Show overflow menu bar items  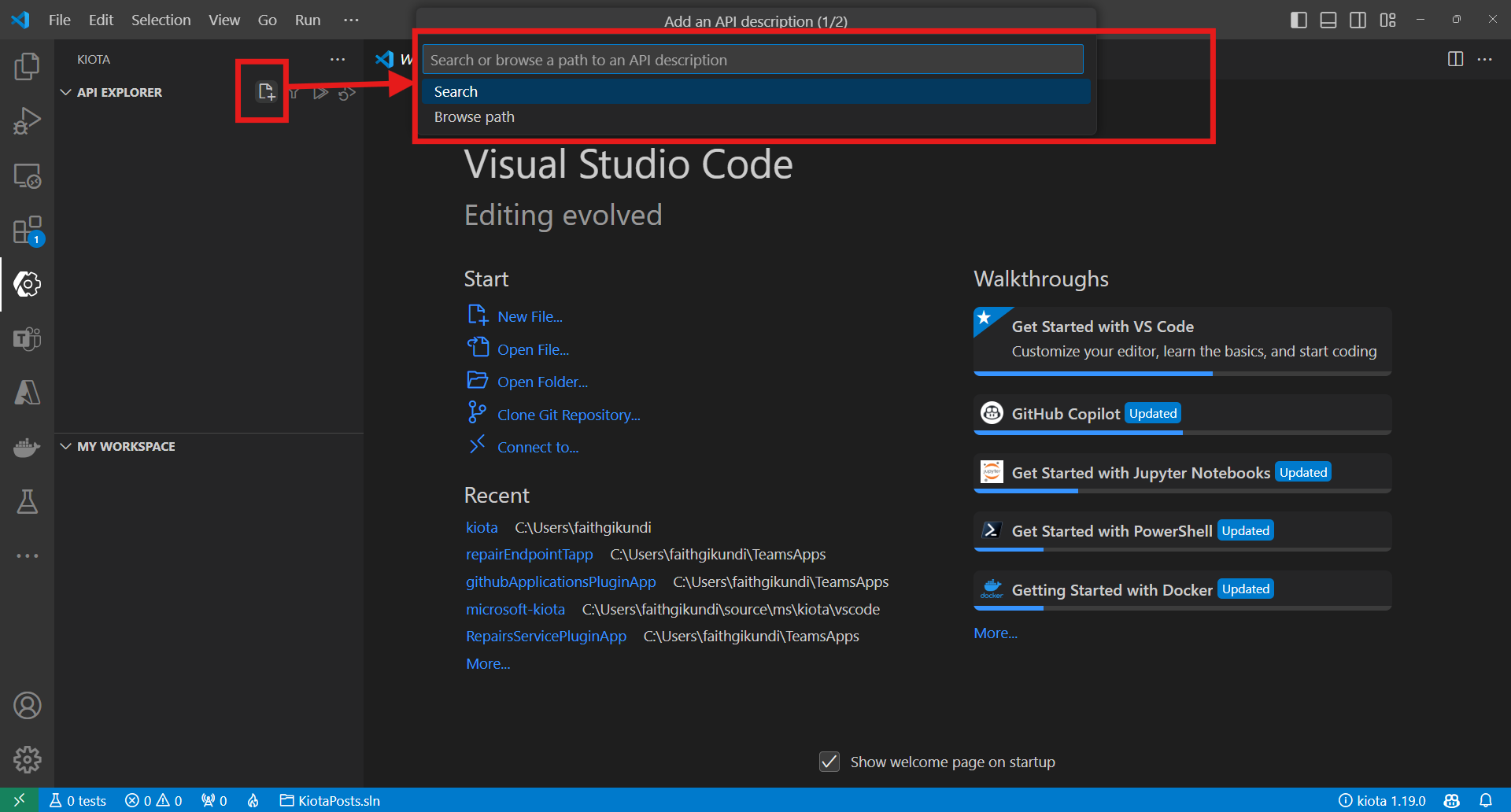click(351, 20)
